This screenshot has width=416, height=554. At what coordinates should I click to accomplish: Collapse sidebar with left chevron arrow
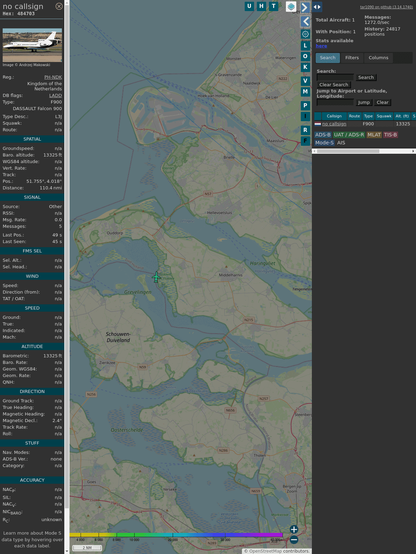coord(305,22)
